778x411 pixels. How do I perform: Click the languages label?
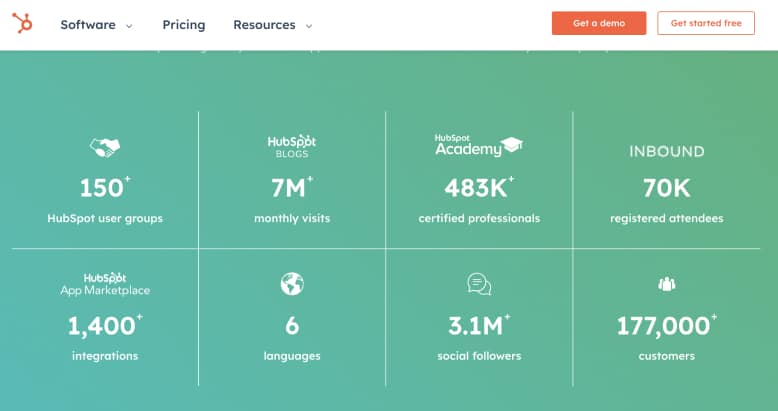292,356
